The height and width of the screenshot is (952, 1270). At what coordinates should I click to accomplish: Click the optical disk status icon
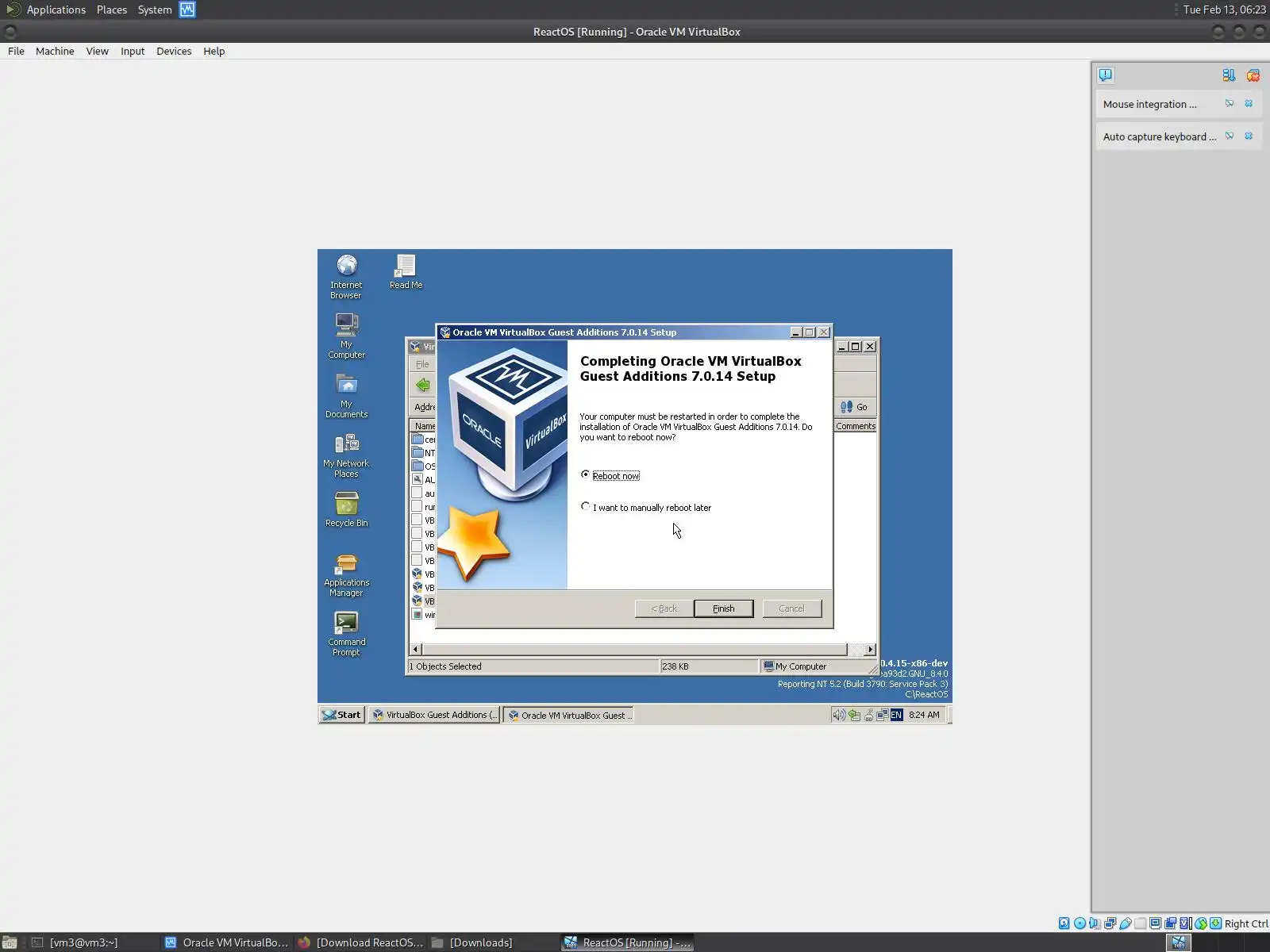[1079, 923]
